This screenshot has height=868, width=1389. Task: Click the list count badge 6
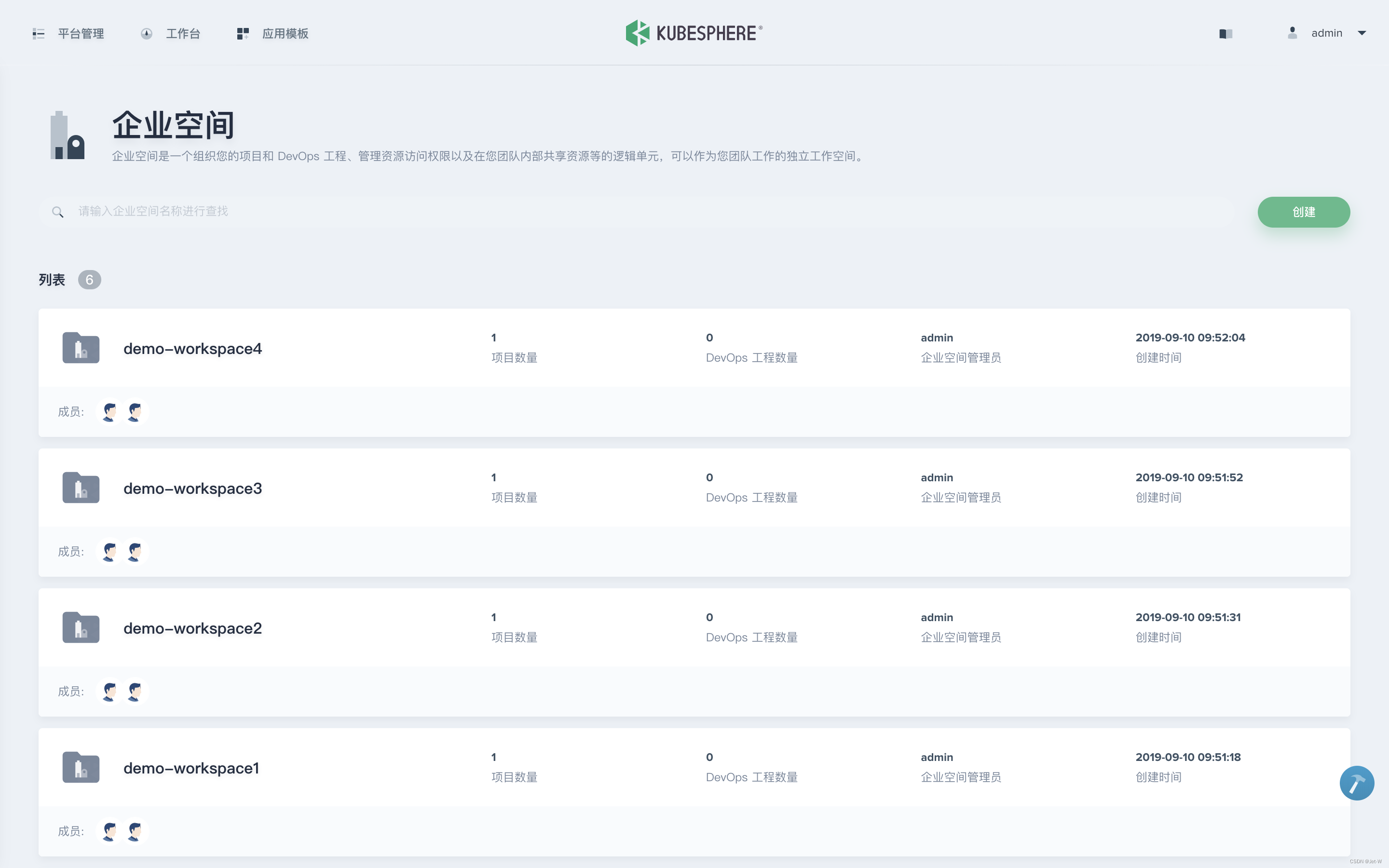click(x=89, y=280)
